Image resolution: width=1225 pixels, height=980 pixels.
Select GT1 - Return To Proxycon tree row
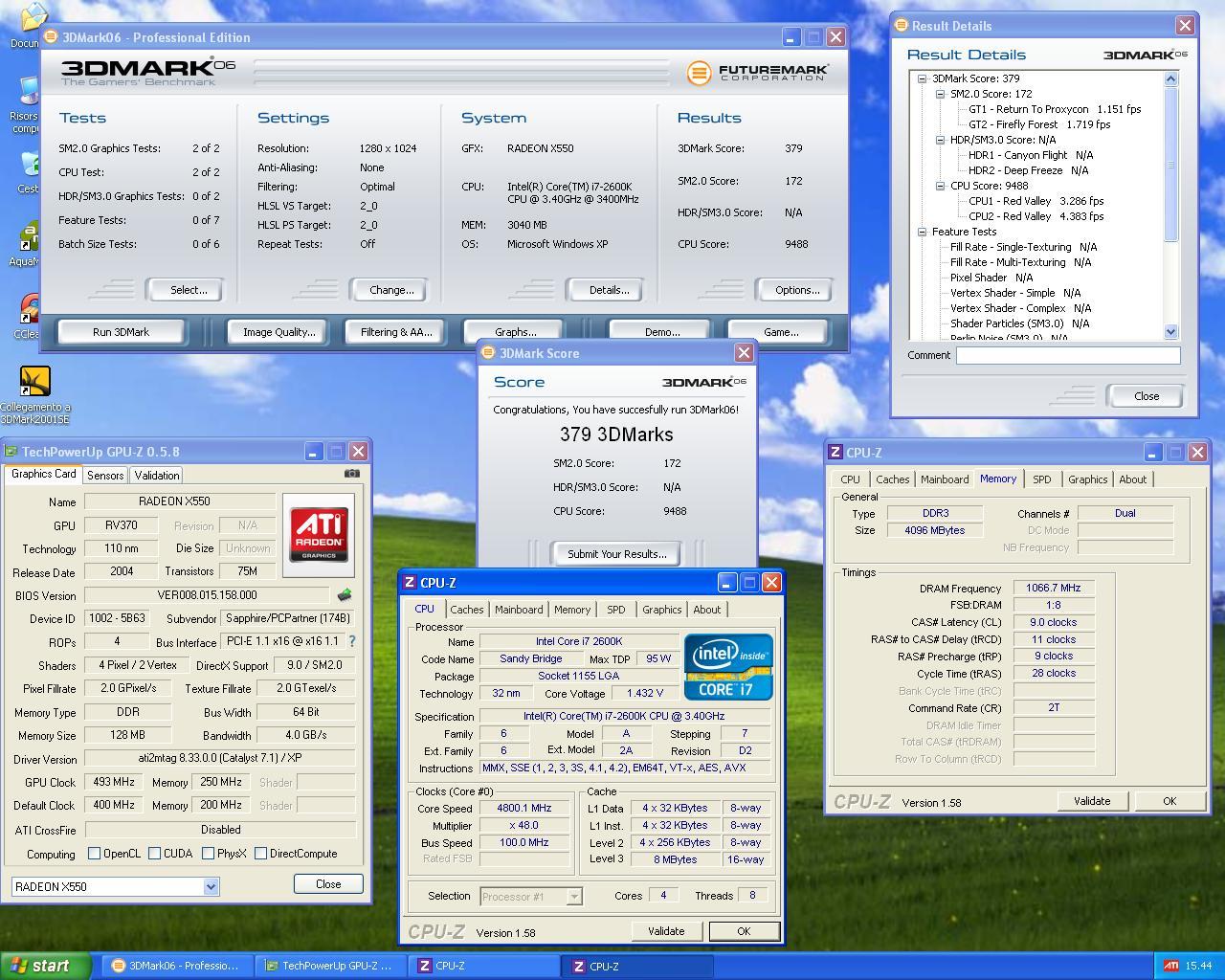[x=1055, y=109]
